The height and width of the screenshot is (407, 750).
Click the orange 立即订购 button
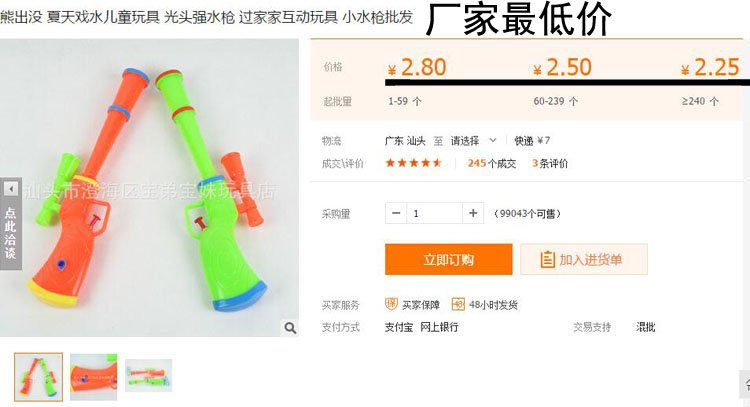click(x=449, y=259)
